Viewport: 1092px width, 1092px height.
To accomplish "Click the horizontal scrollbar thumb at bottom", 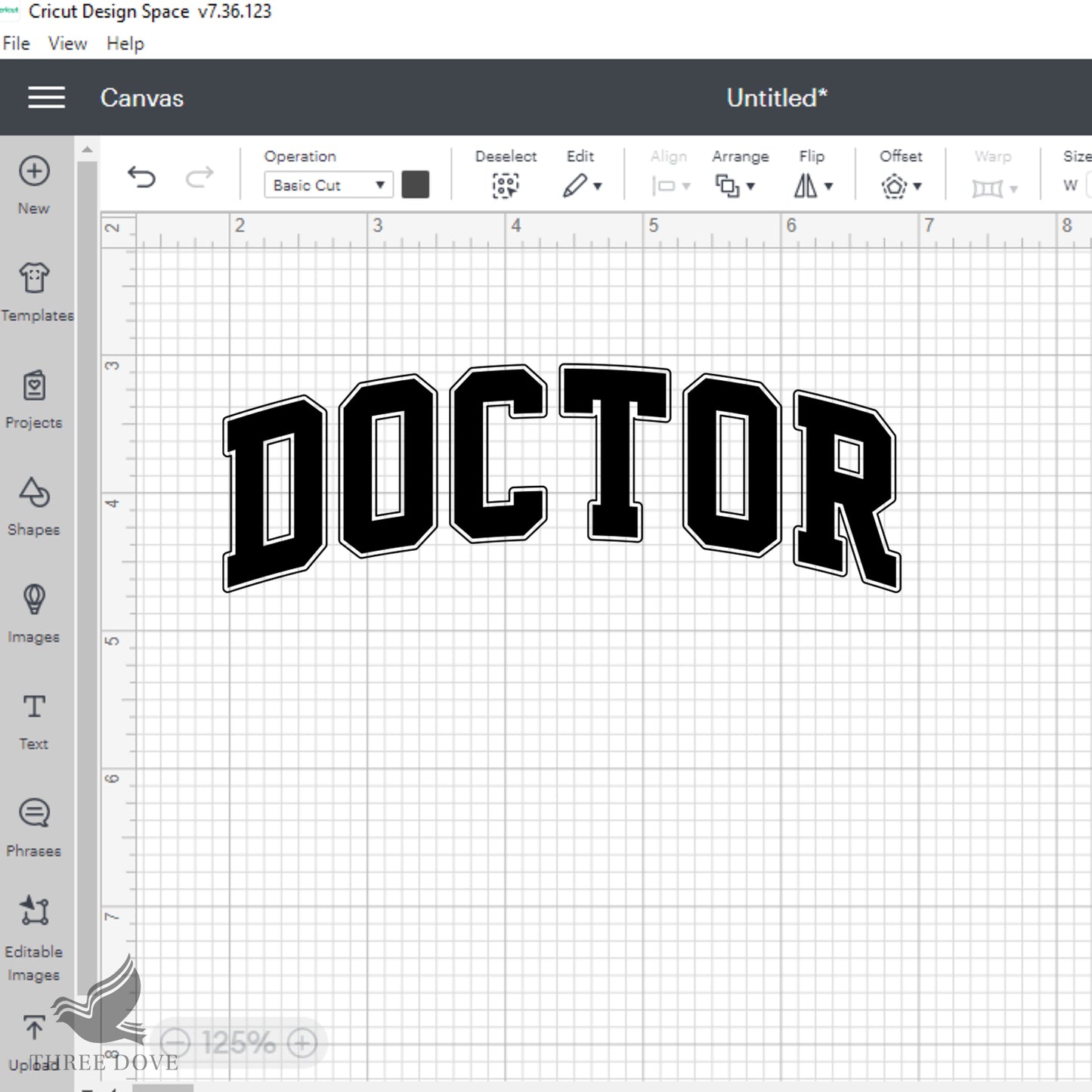I will coord(163,1088).
